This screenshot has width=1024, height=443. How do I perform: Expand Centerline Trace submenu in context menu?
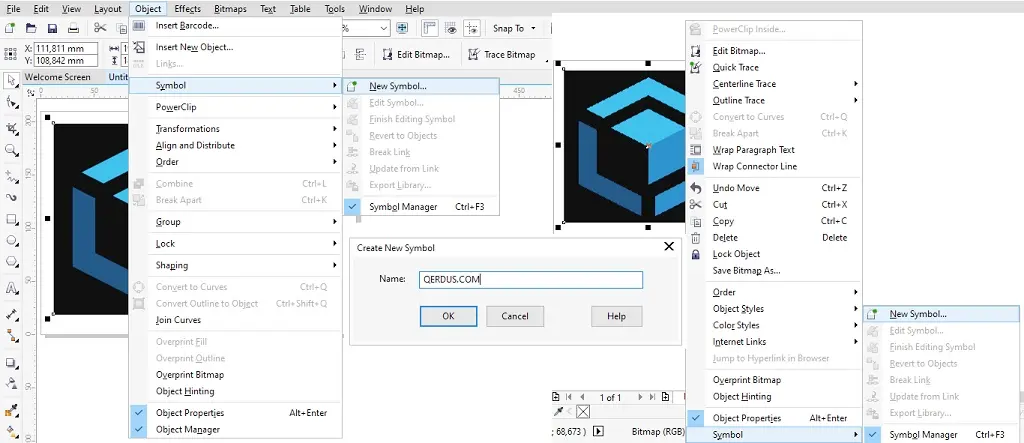pos(775,84)
